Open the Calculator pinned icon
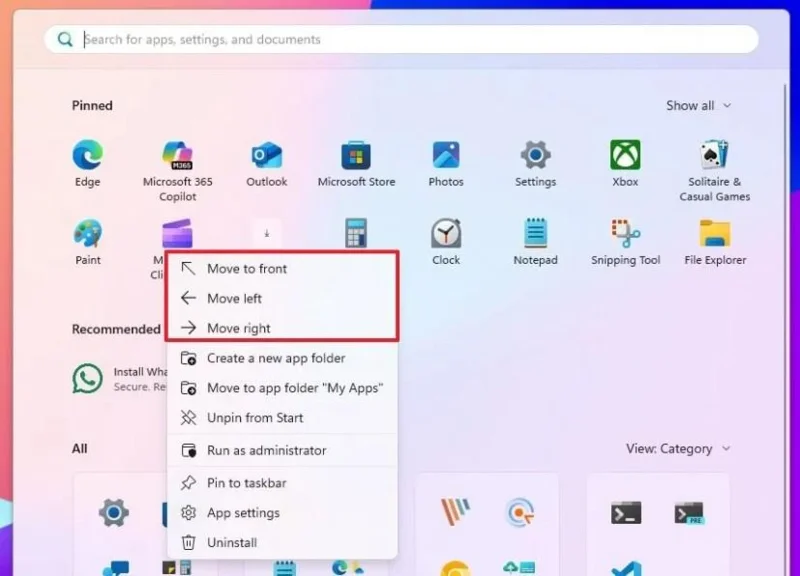The height and width of the screenshot is (576, 800). click(x=356, y=233)
